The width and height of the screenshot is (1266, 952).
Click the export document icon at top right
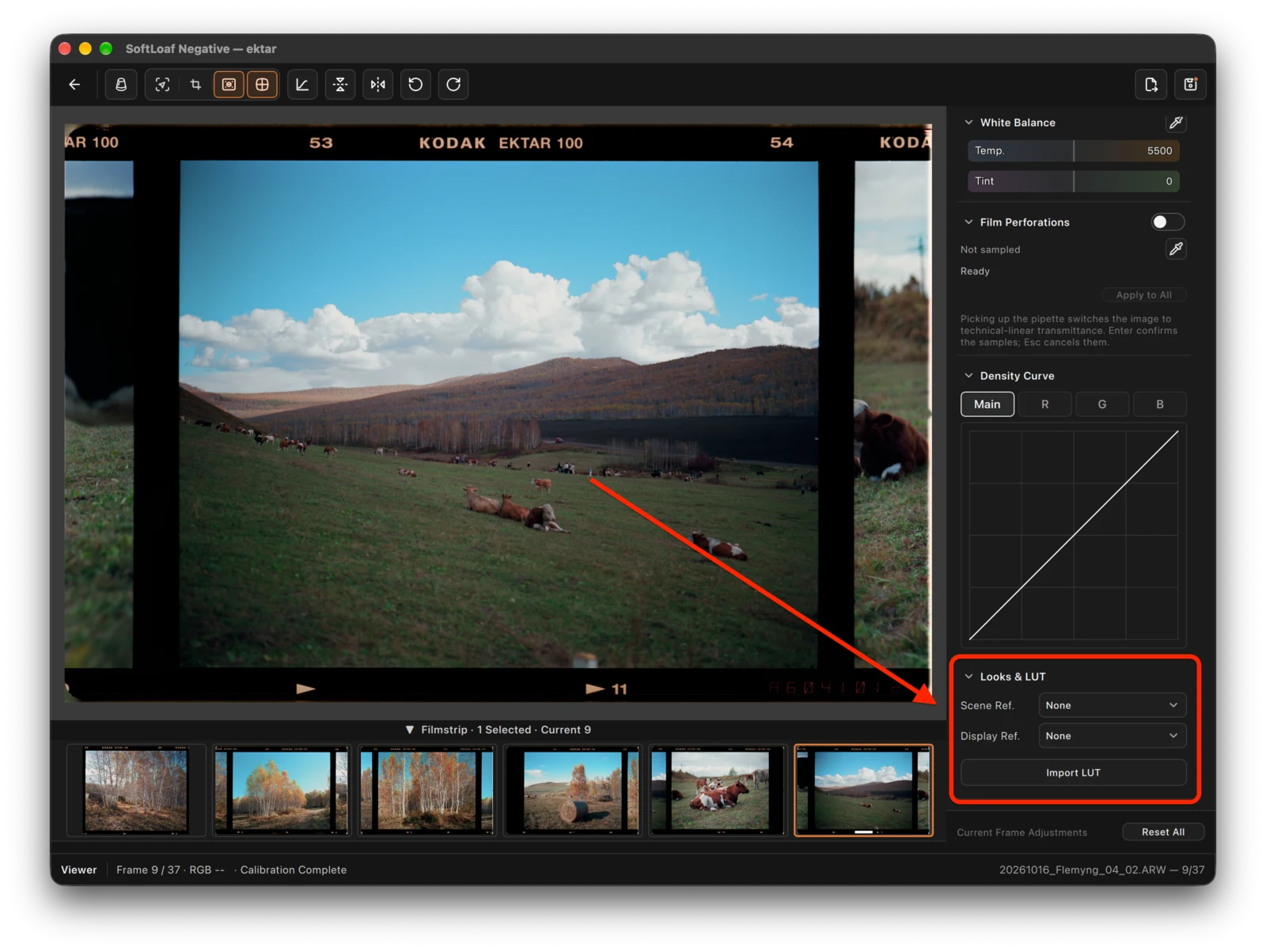1151,85
